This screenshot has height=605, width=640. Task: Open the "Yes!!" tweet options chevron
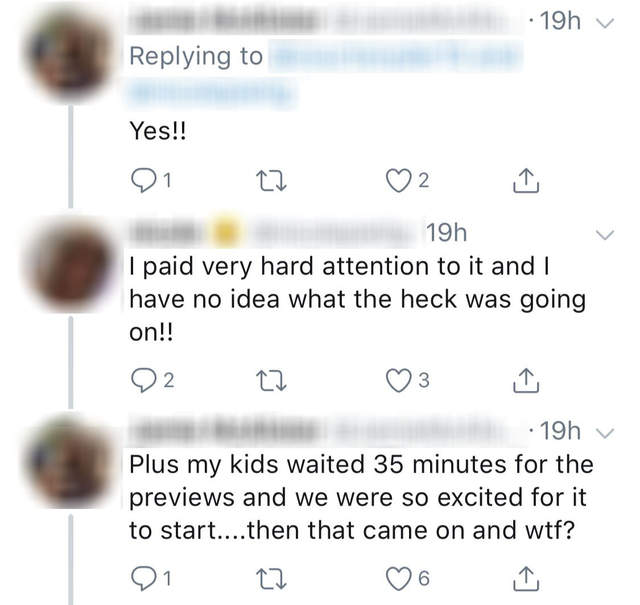pyautogui.click(x=605, y=22)
